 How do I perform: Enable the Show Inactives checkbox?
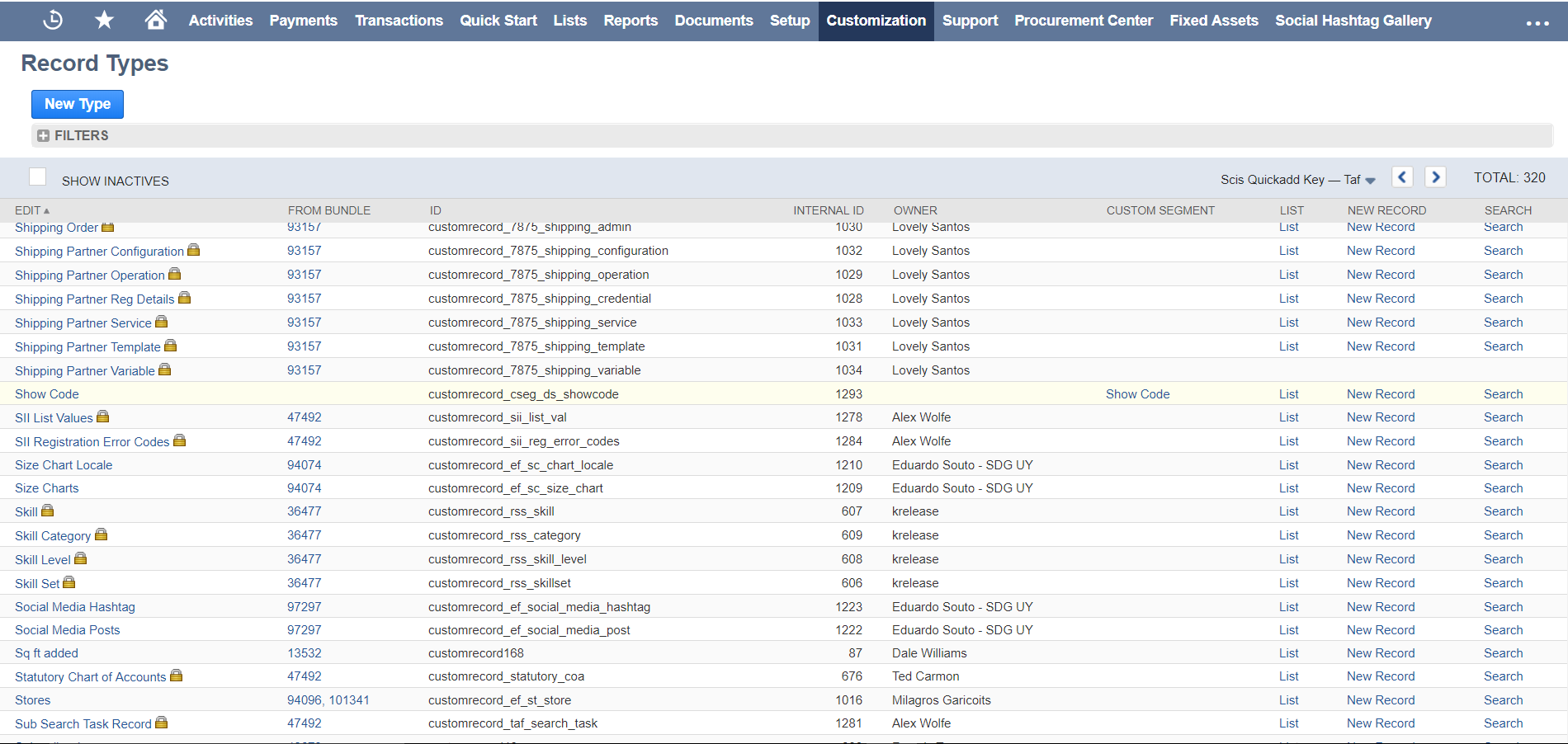[38, 177]
